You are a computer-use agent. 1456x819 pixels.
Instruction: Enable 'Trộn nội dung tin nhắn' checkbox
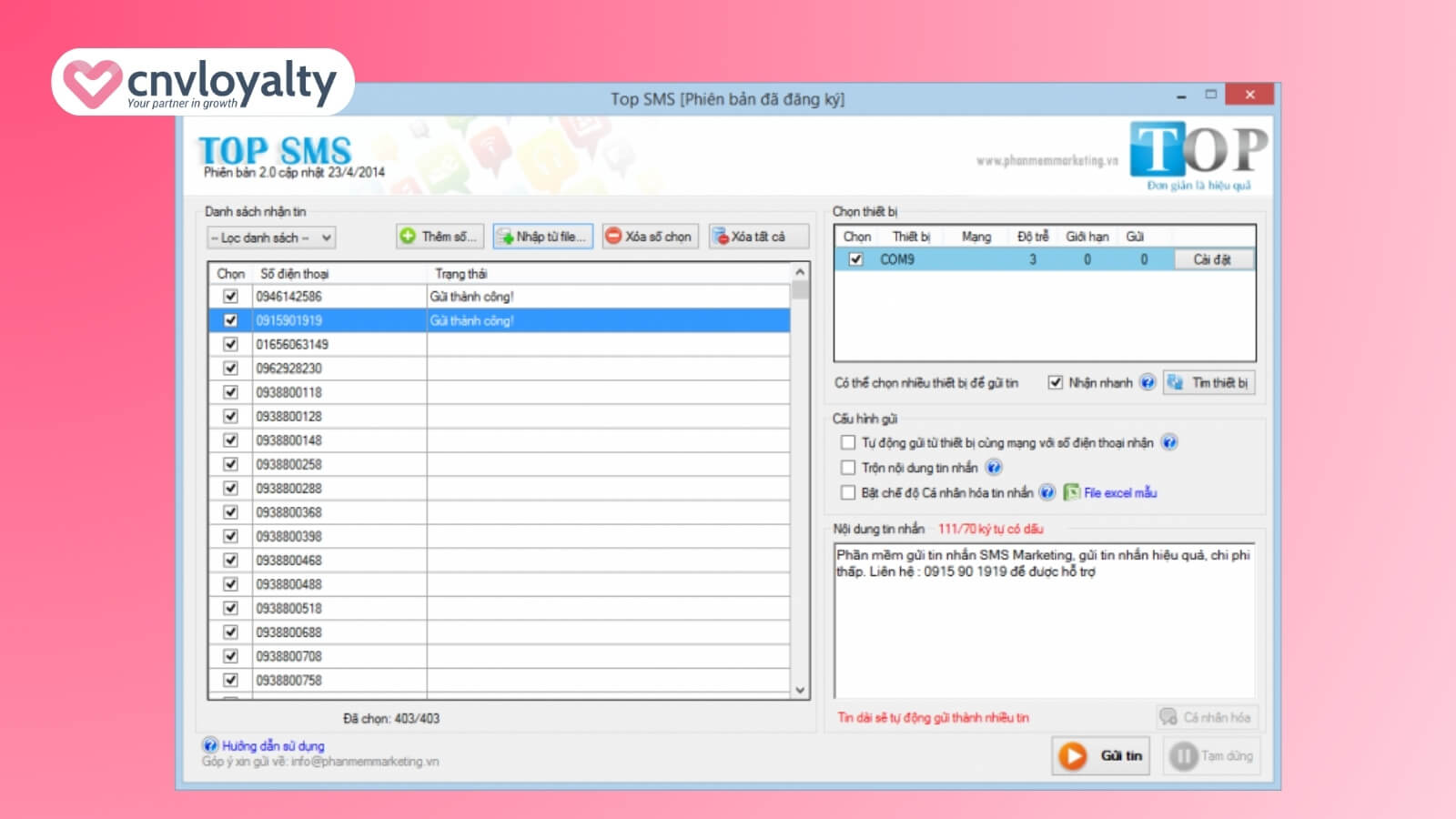[848, 468]
